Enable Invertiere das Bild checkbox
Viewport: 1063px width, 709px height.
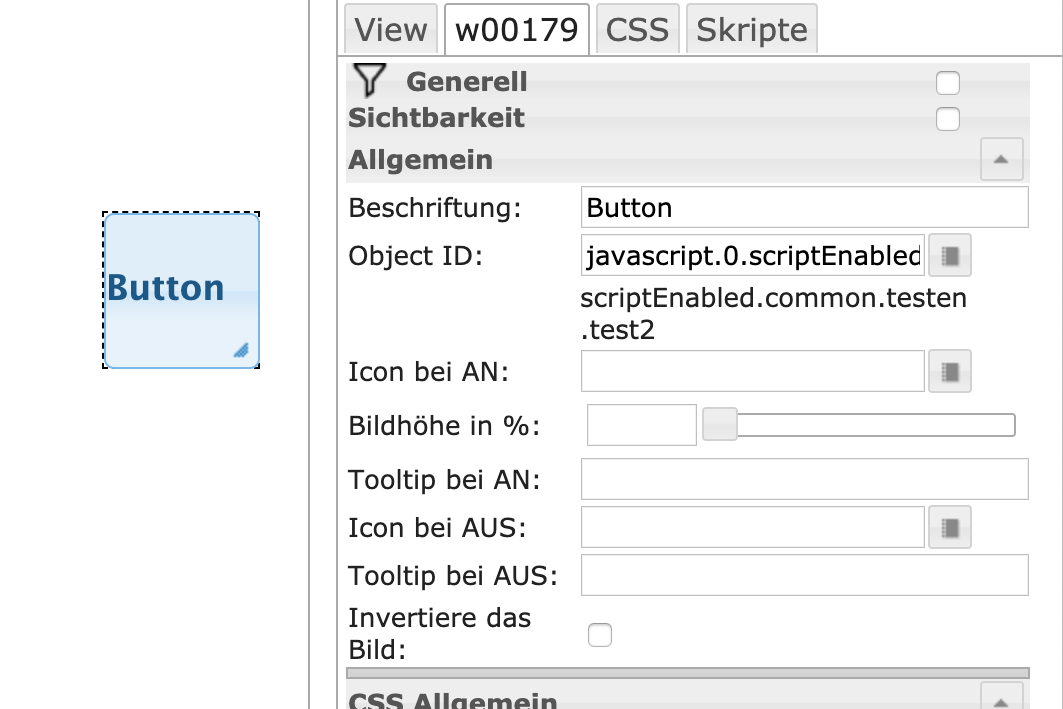click(600, 635)
